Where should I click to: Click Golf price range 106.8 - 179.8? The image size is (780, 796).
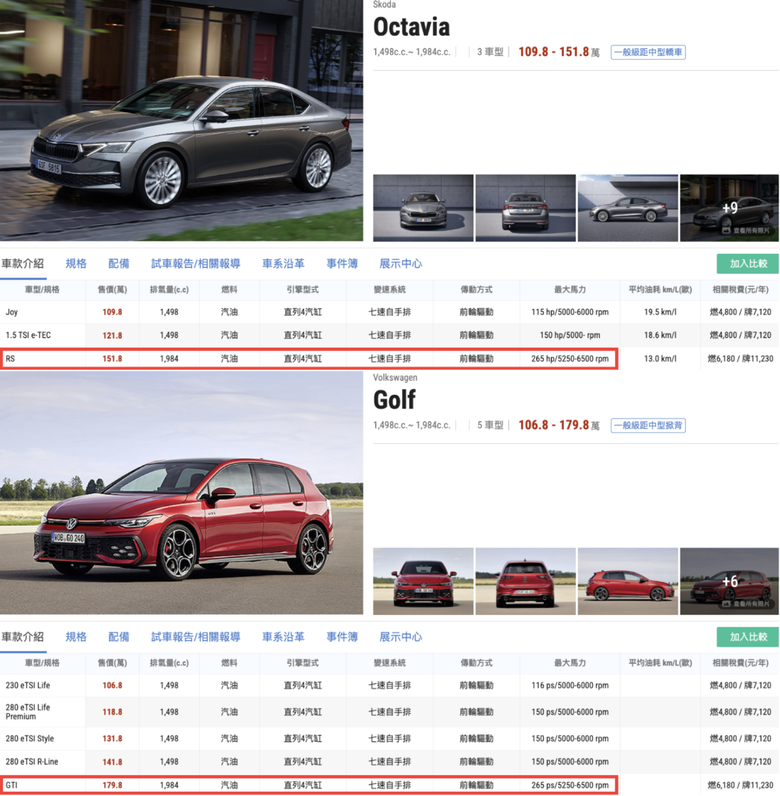554,425
